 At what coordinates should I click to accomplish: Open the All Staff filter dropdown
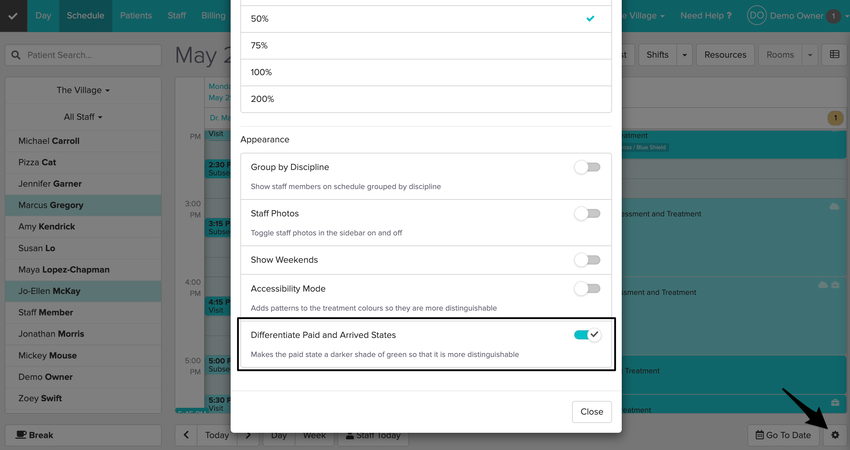point(83,117)
